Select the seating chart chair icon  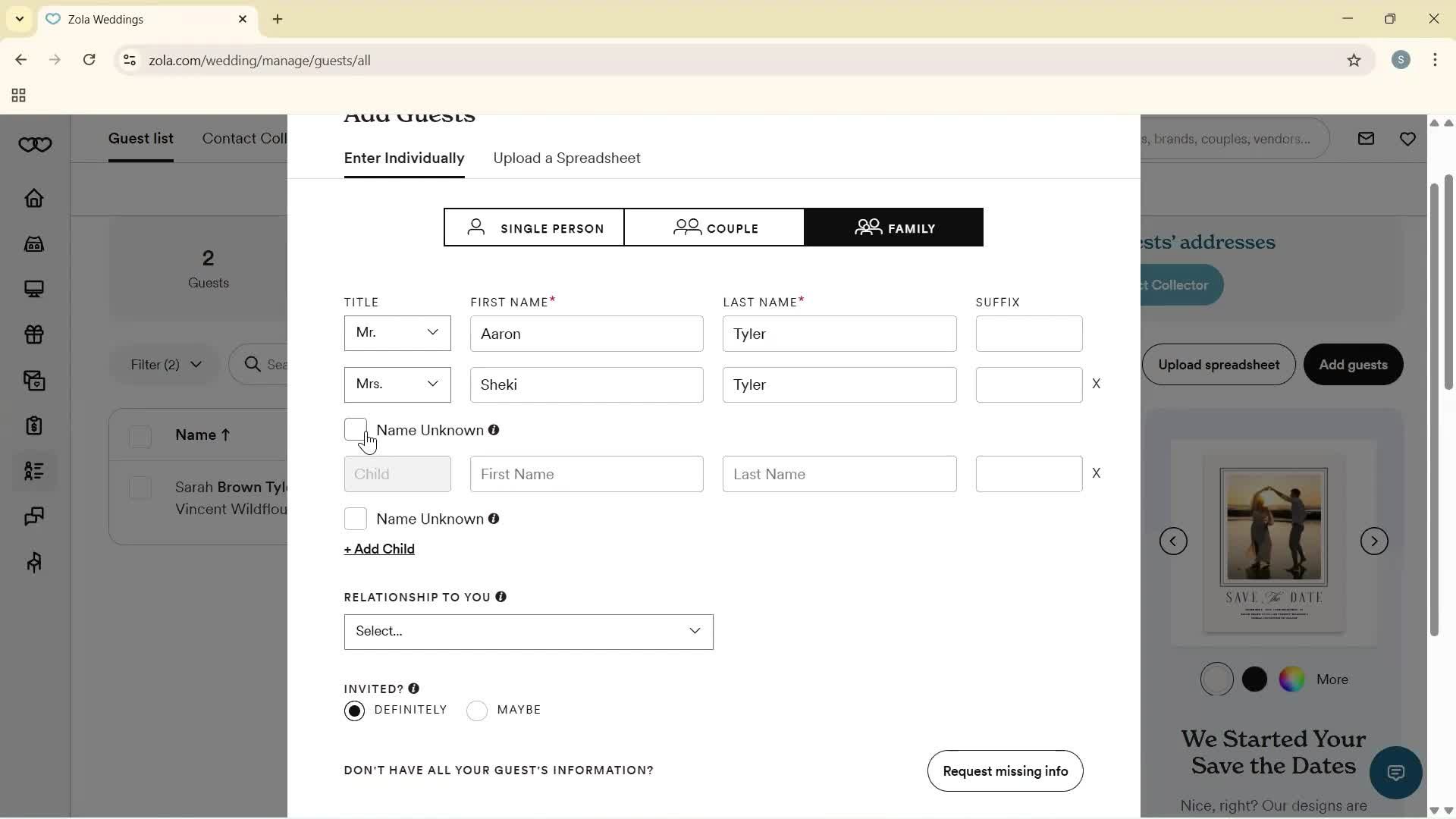34,562
